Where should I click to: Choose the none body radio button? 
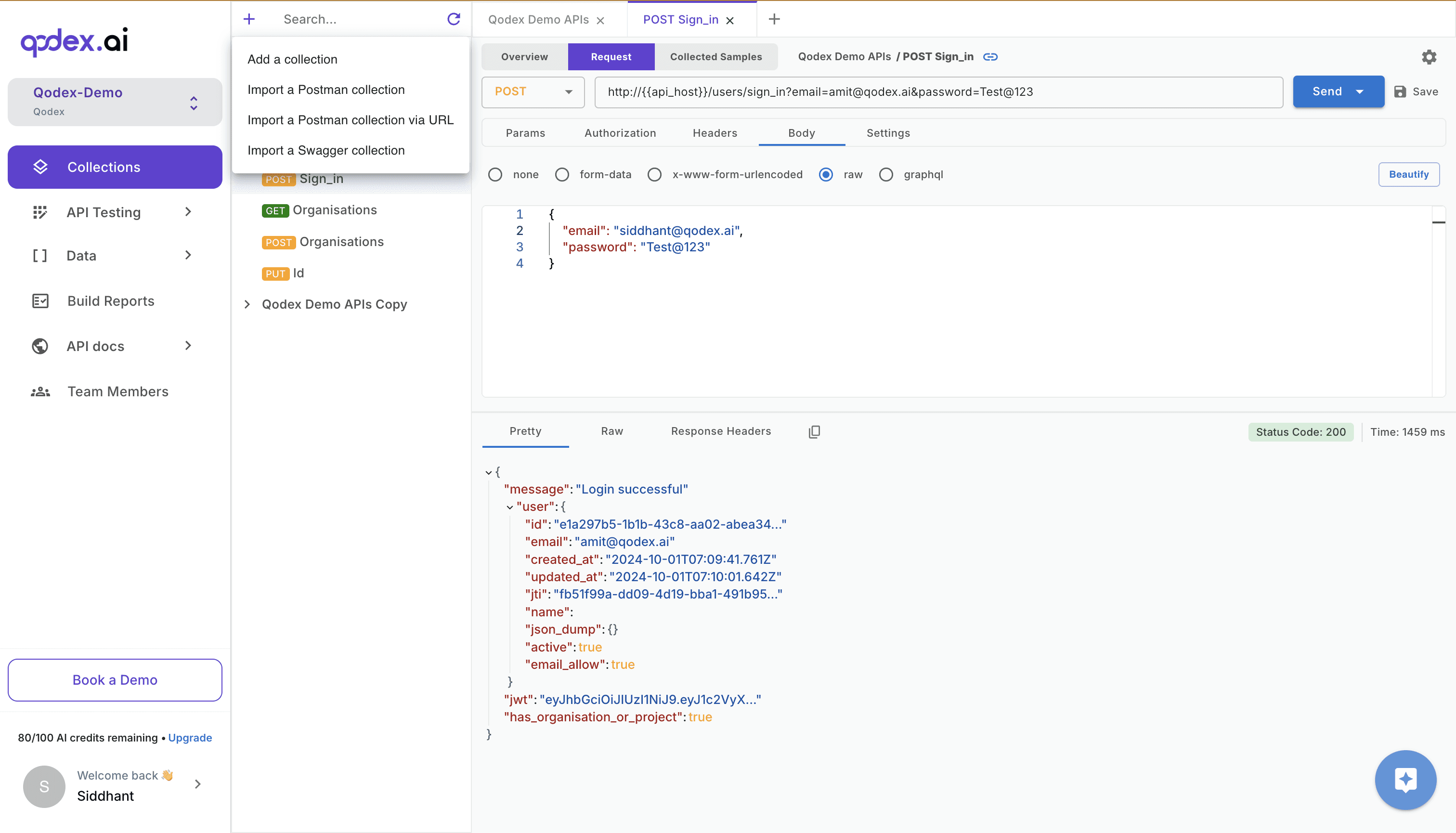(495, 174)
